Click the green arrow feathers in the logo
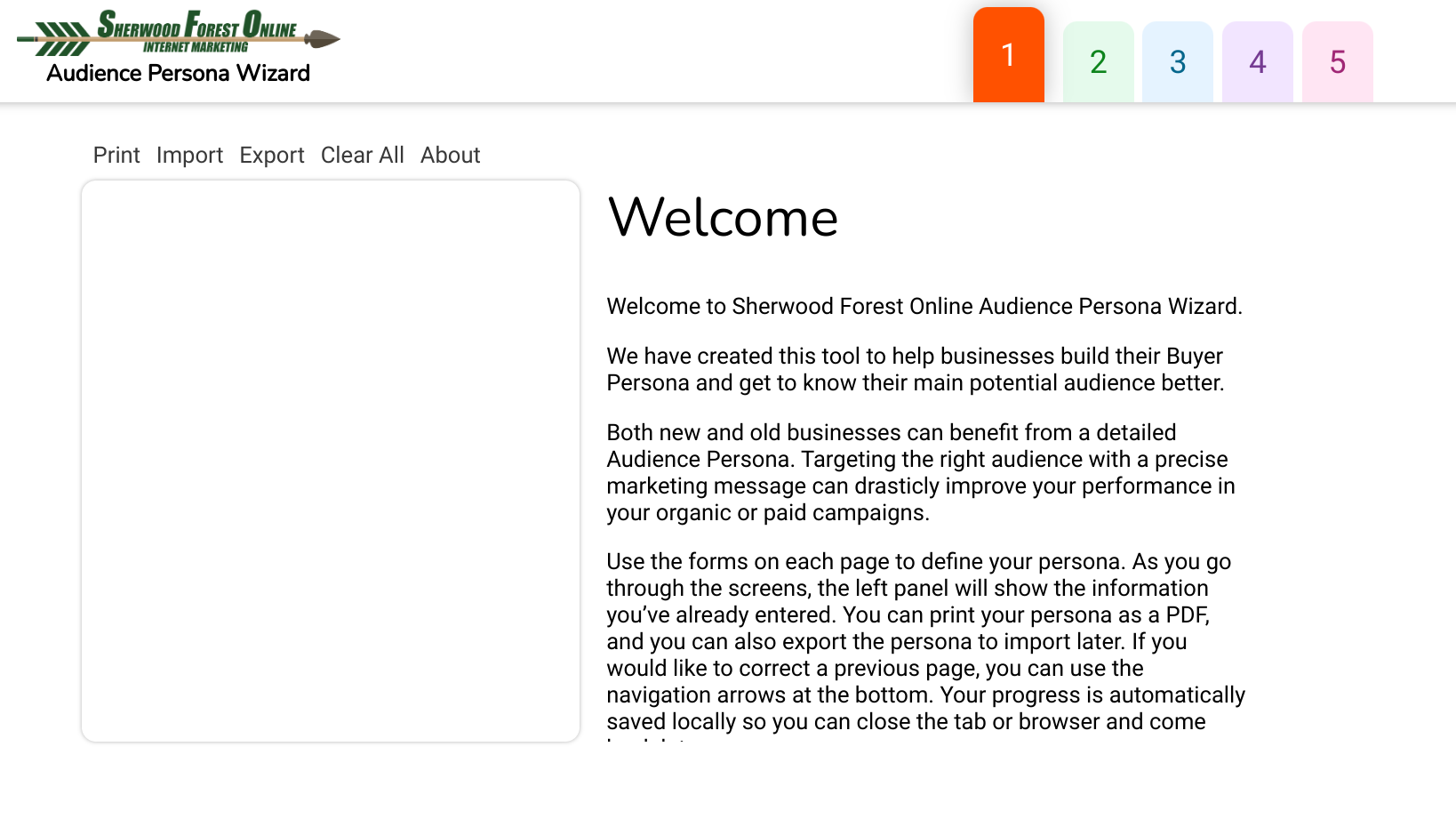The height and width of the screenshot is (819, 1456). point(62,39)
